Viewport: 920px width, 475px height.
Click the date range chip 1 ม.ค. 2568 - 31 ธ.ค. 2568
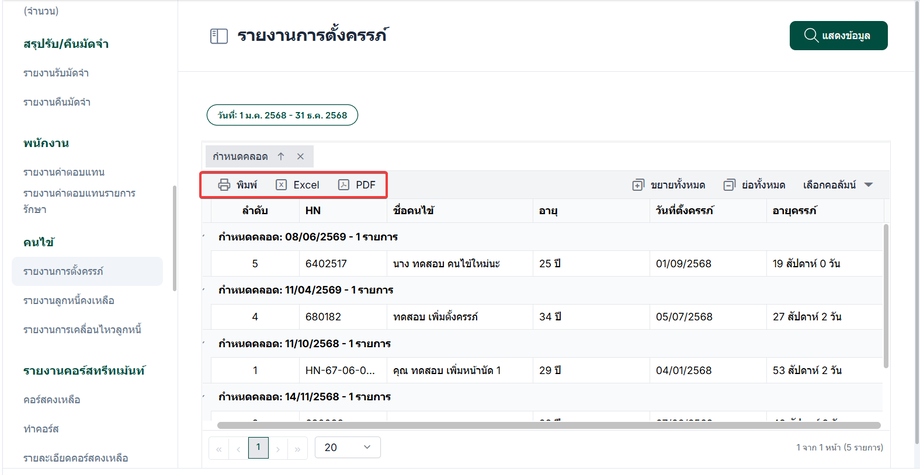[x=282, y=116]
